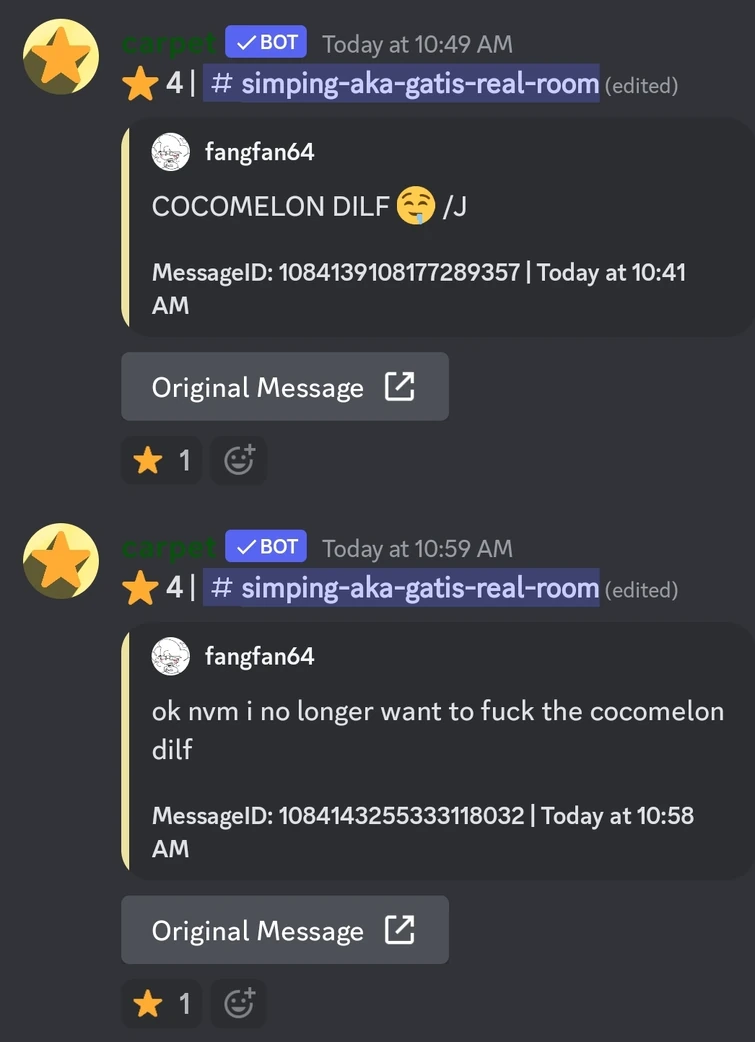Open fangfan64's avatar in the 'ok nvm' embed
The width and height of the screenshot is (755, 1042).
click(171, 657)
